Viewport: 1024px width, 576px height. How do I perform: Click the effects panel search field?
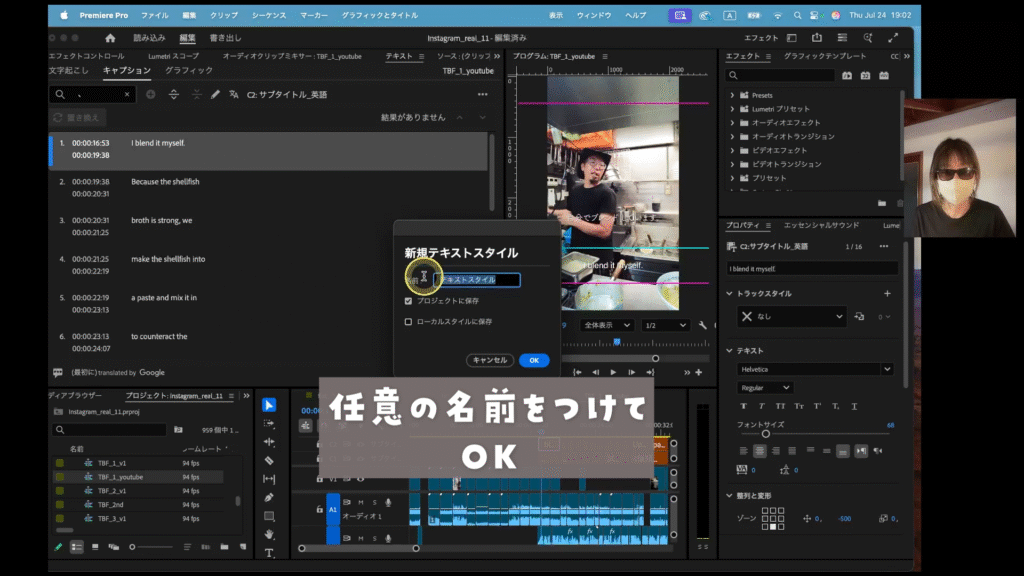(x=781, y=76)
